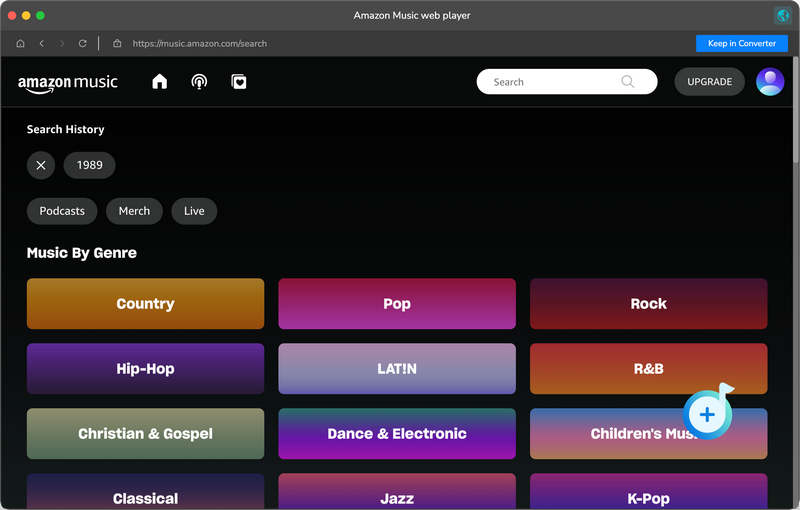
Task: Navigate forward with the right arrow
Action: pyautogui.click(x=62, y=43)
